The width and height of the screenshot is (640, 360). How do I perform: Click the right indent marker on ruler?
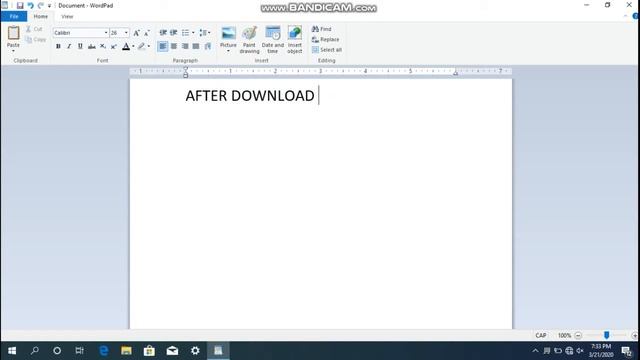(456, 73)
